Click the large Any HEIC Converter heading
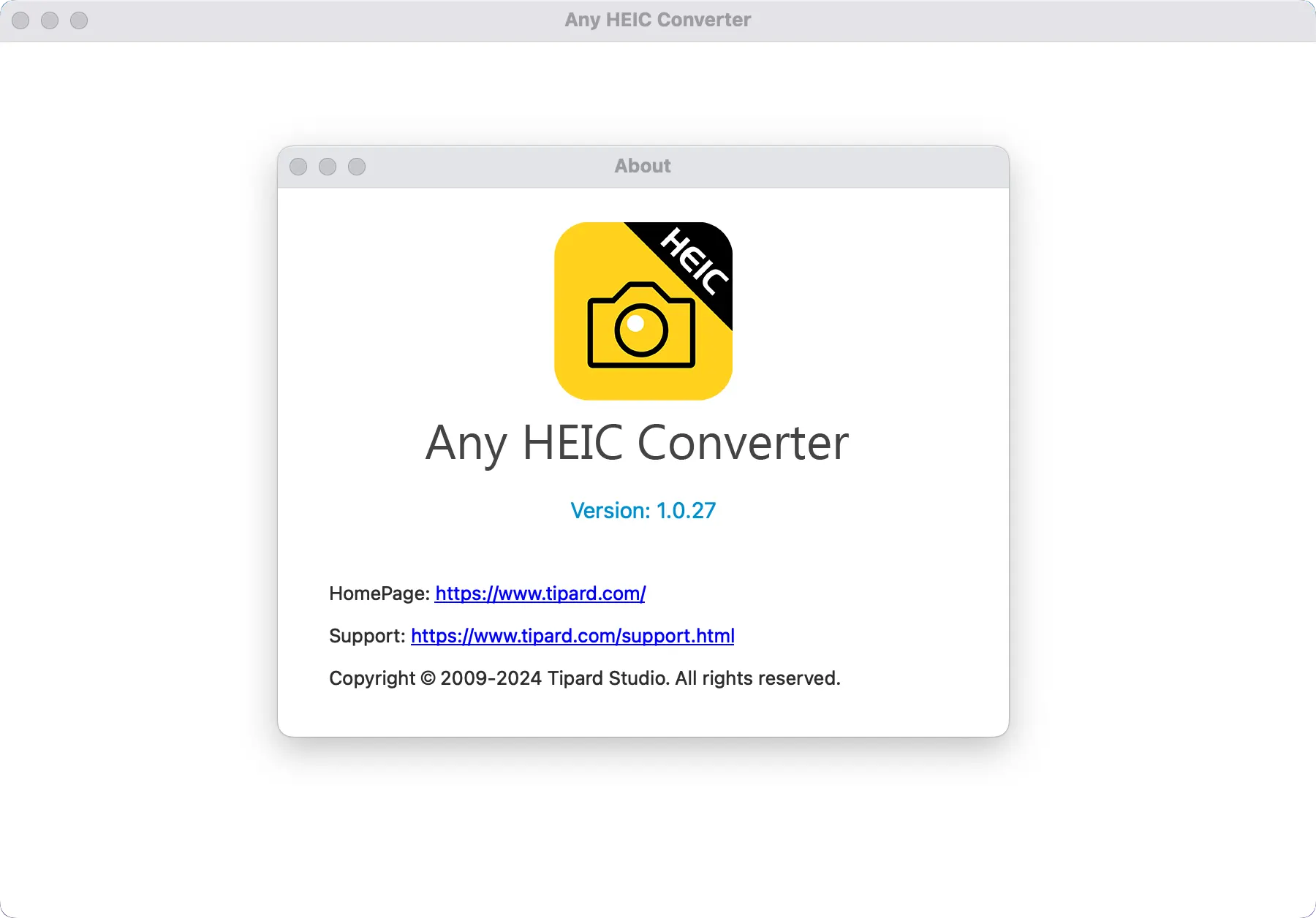1316x918 pixels. [x=637, y=443]
